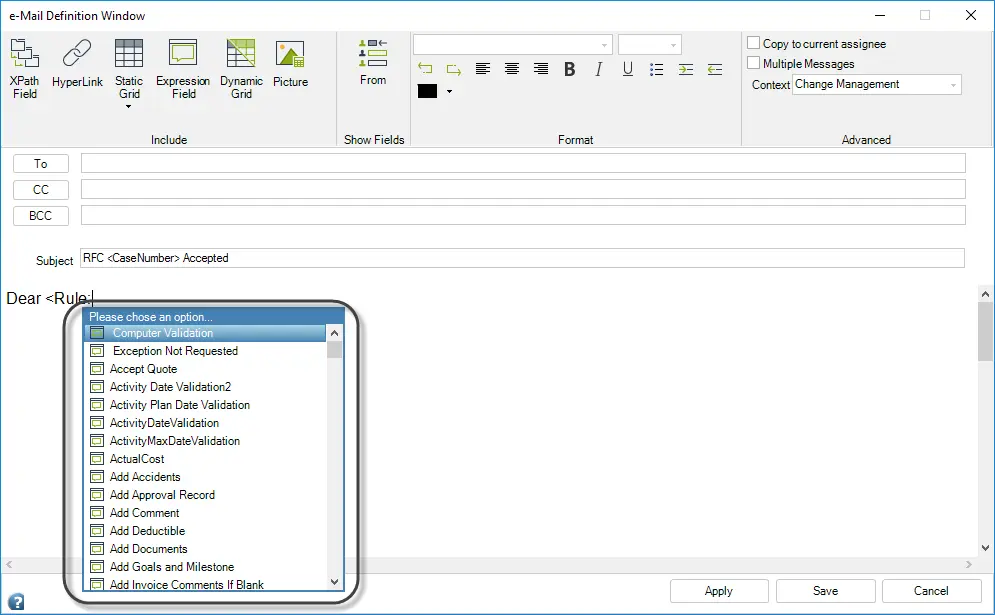Align text left
This screenshot has width=995, height=615.
pyautogui.click(x=483, y=69)
